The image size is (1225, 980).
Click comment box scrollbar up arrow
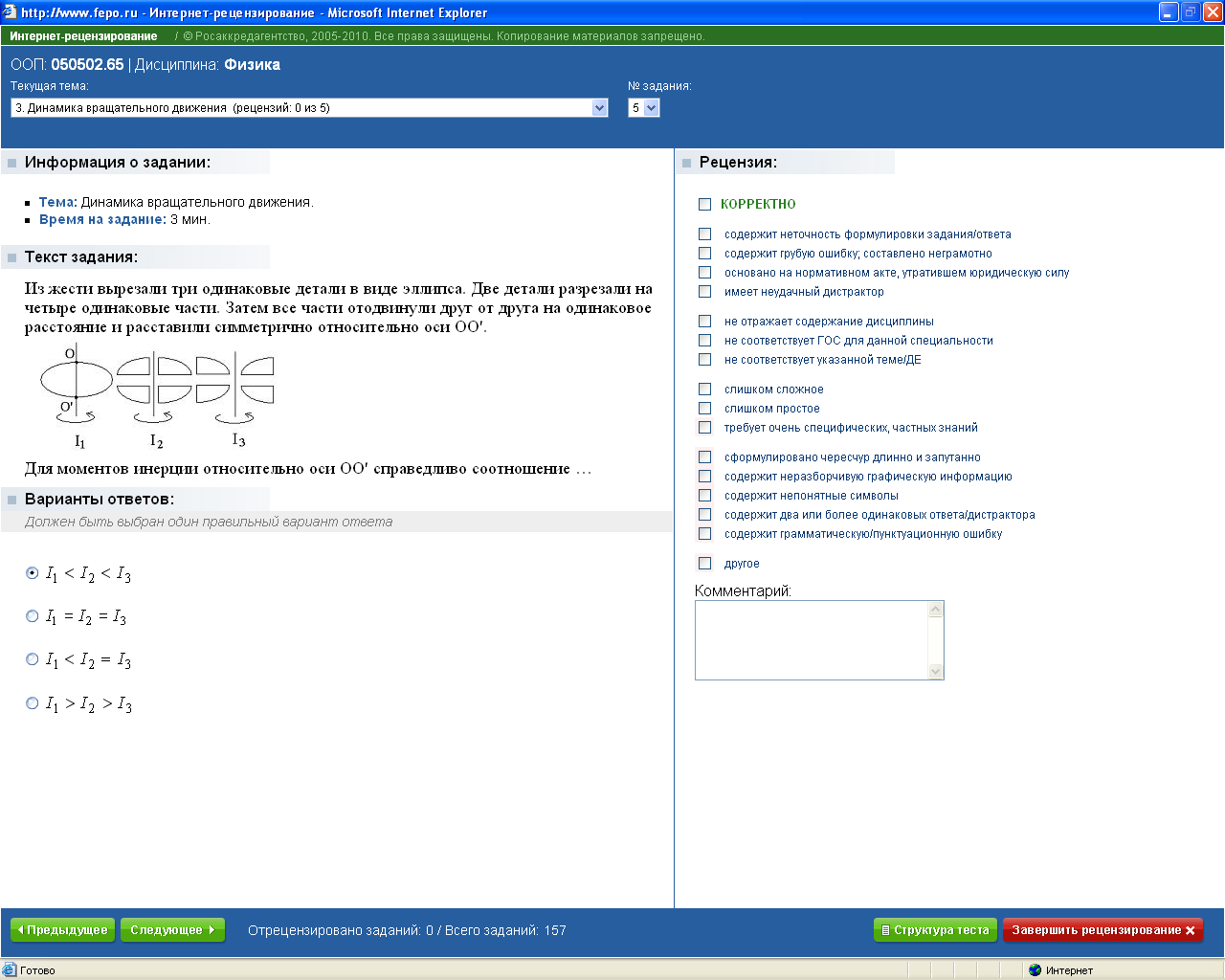pos(936,610)
